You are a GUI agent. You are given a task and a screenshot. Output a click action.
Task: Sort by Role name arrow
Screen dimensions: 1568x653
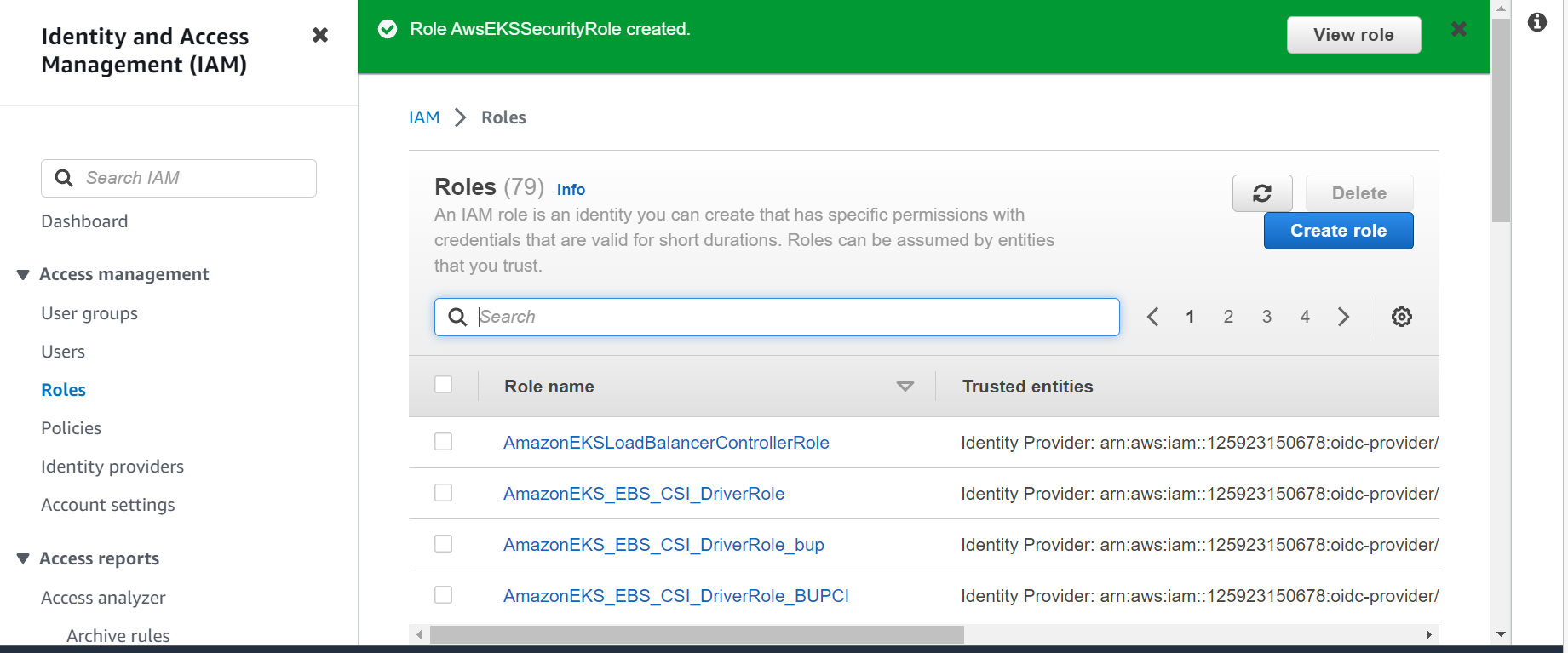(905, 387)
